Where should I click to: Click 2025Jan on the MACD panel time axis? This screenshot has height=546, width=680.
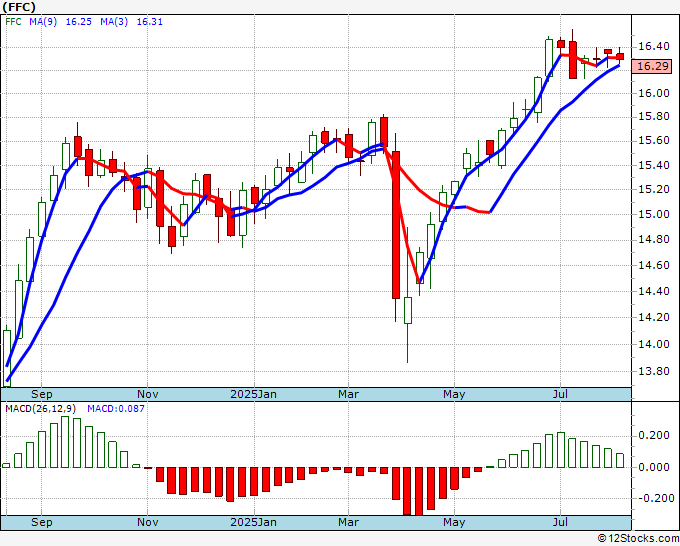tap(253, 522)
